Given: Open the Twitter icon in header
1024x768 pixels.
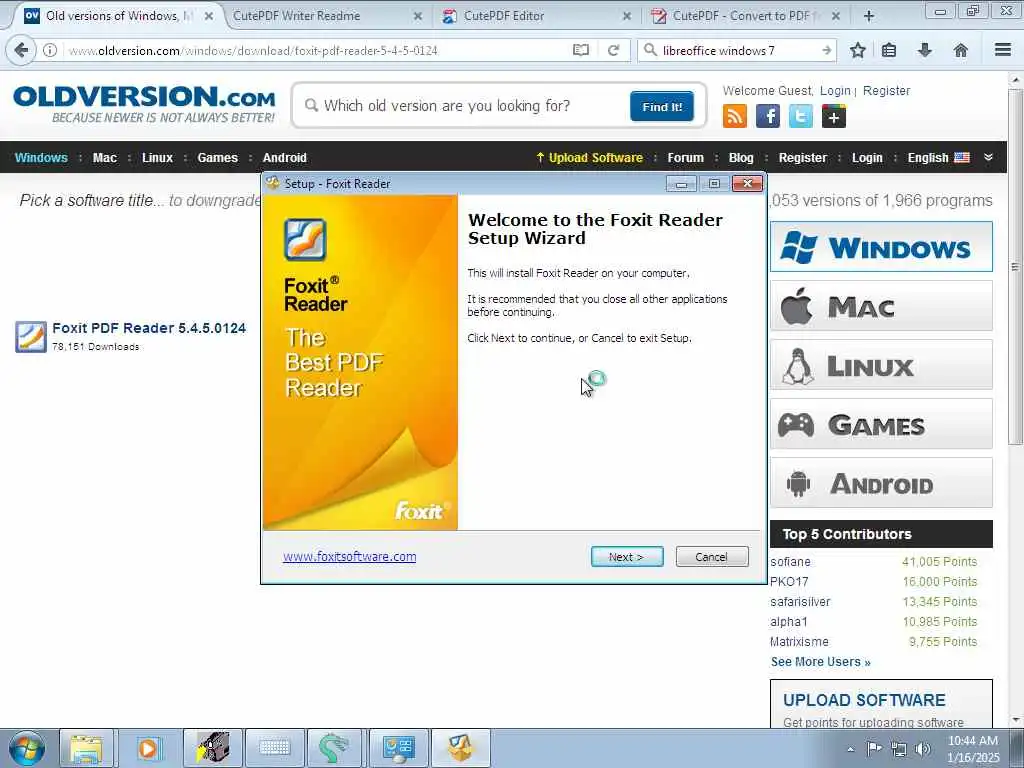Looking at the screenshot, I should tap(801, 116).
